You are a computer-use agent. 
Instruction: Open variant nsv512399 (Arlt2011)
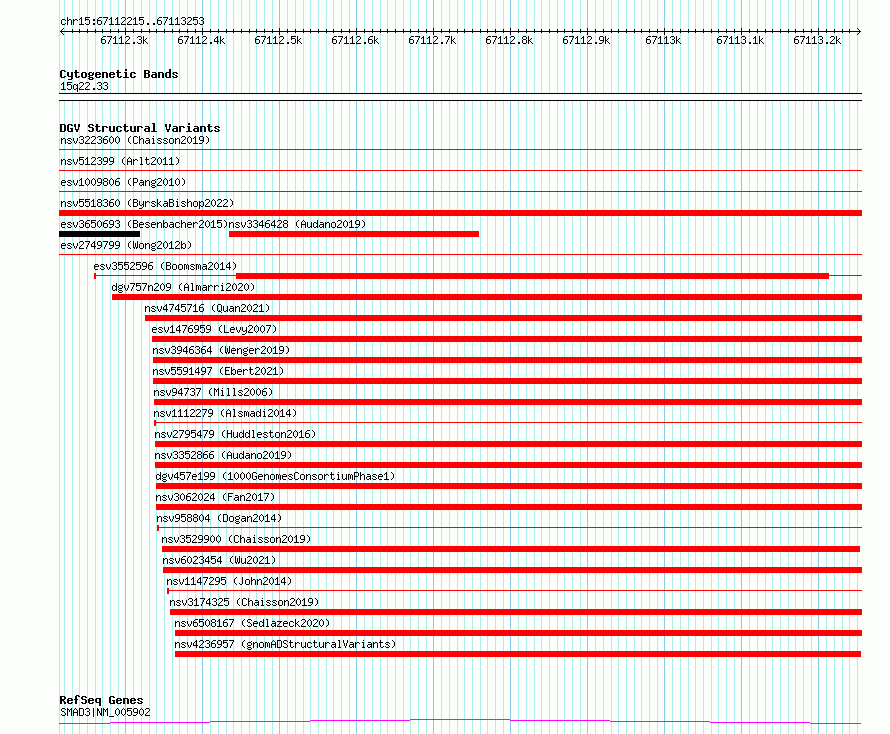120,161
